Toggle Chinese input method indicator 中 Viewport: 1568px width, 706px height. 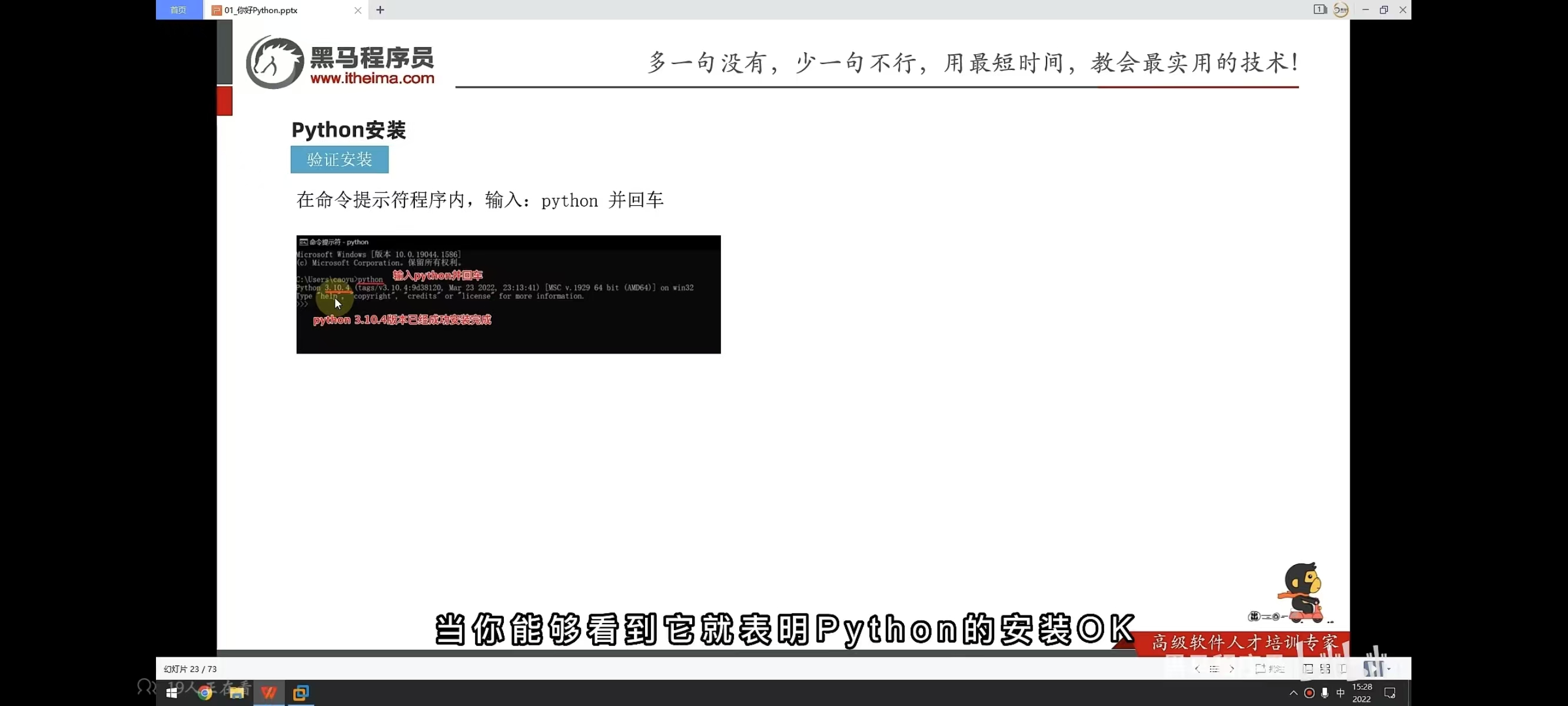click(1340, 692)
